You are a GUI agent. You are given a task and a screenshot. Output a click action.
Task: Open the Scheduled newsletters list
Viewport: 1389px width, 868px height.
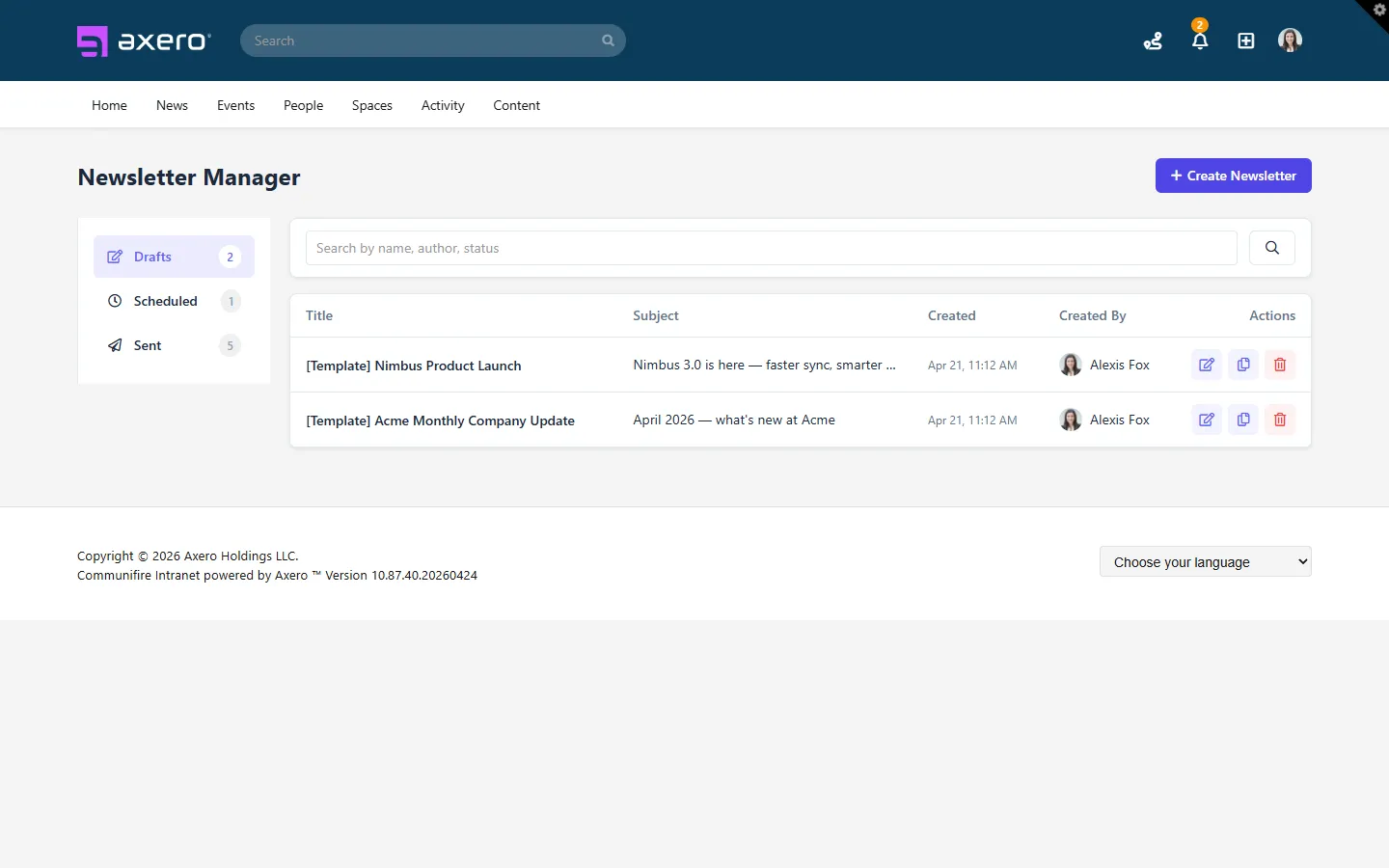pos(174,301)
